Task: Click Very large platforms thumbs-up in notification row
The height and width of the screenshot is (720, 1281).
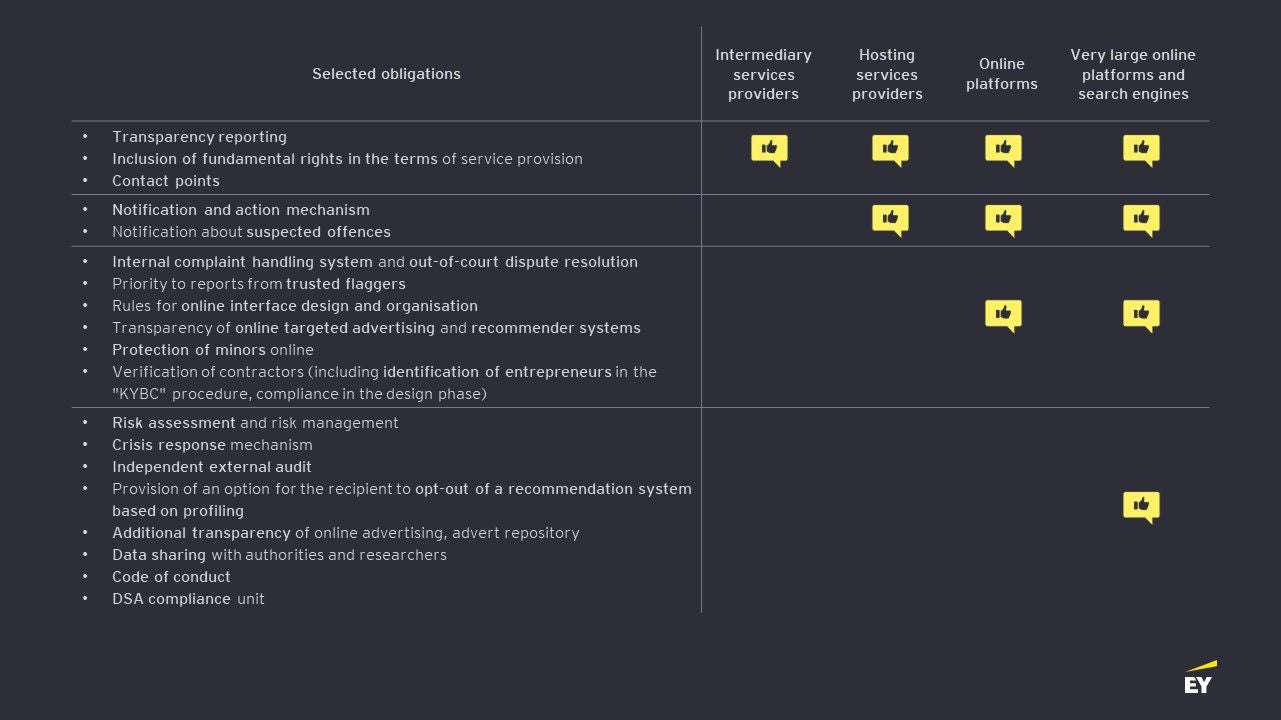Action: click(x=1141, y=219)
